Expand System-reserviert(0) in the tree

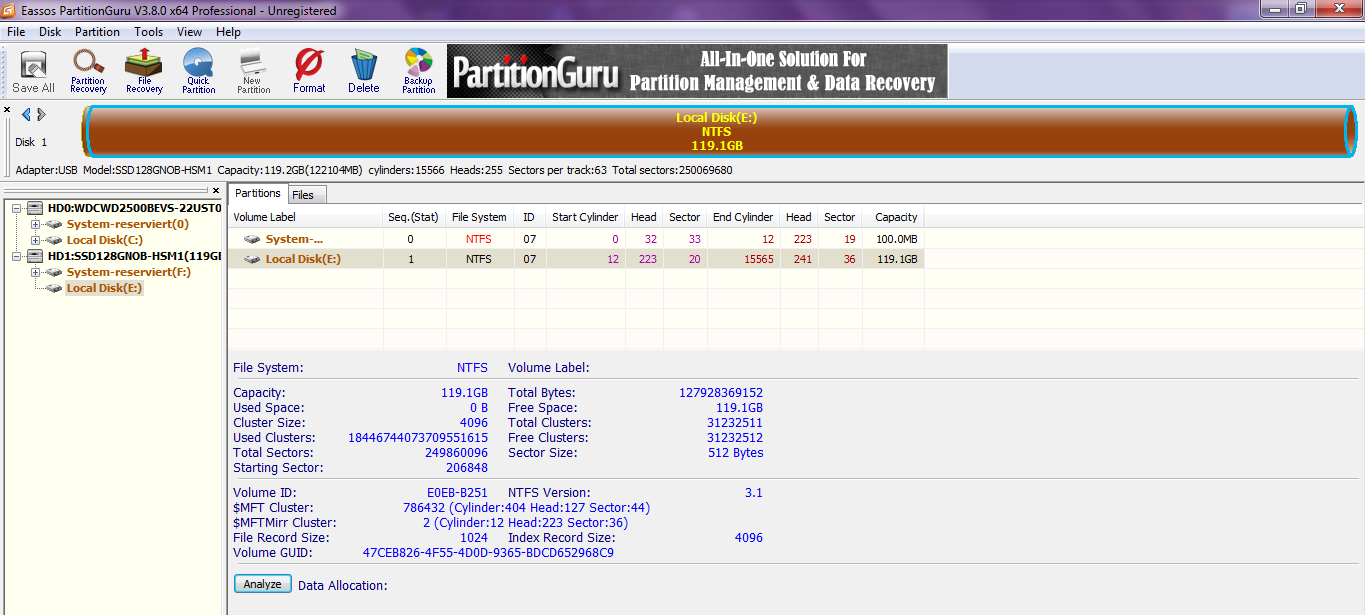[x=36, y=224]
